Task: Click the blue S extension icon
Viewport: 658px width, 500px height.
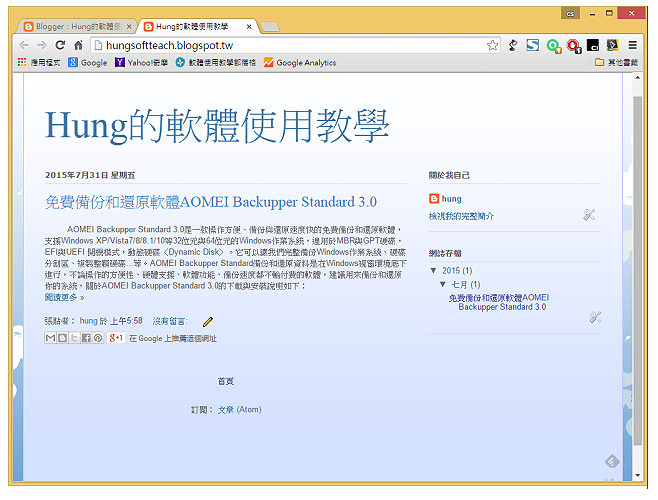Action: (533, 45)
